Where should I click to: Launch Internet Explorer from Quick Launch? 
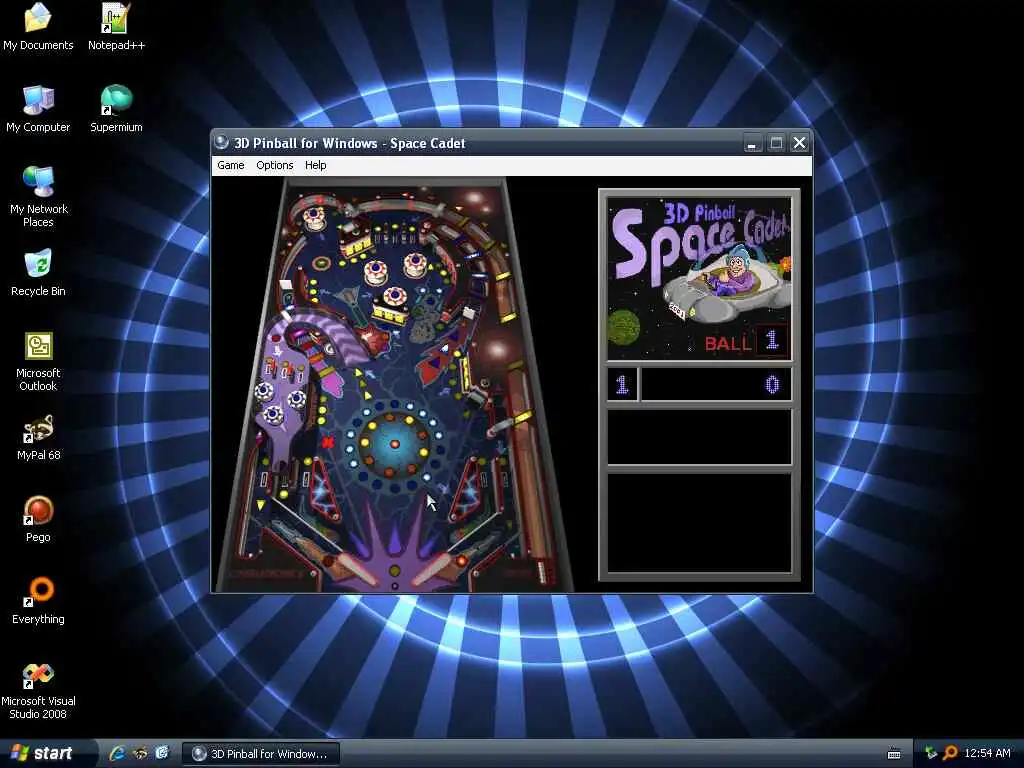tap(118, 753)
